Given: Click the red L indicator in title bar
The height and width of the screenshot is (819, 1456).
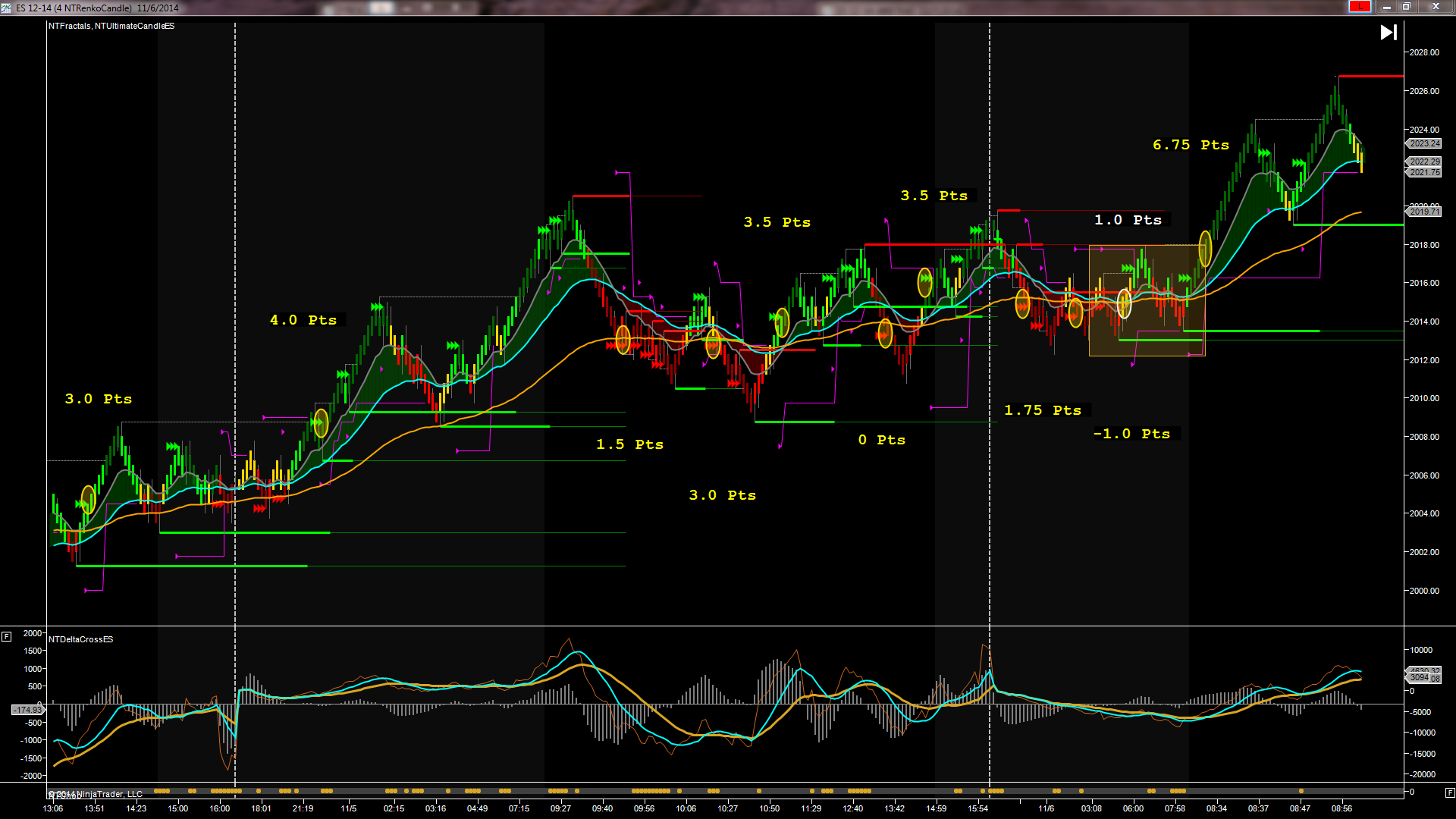Looking at the screenshot, I should [1359, 7].
